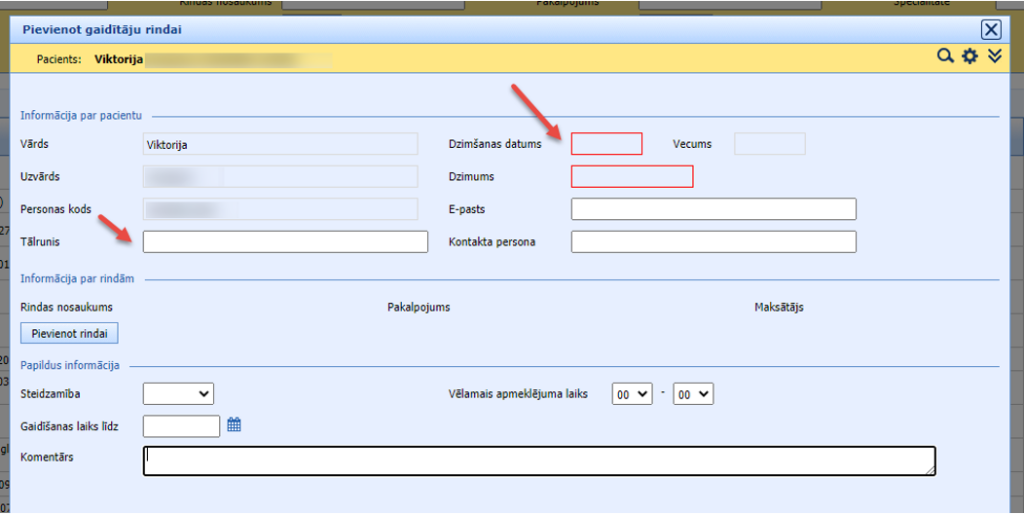Click the Gaidīšanas laiks līdz date field

point(181,426)
